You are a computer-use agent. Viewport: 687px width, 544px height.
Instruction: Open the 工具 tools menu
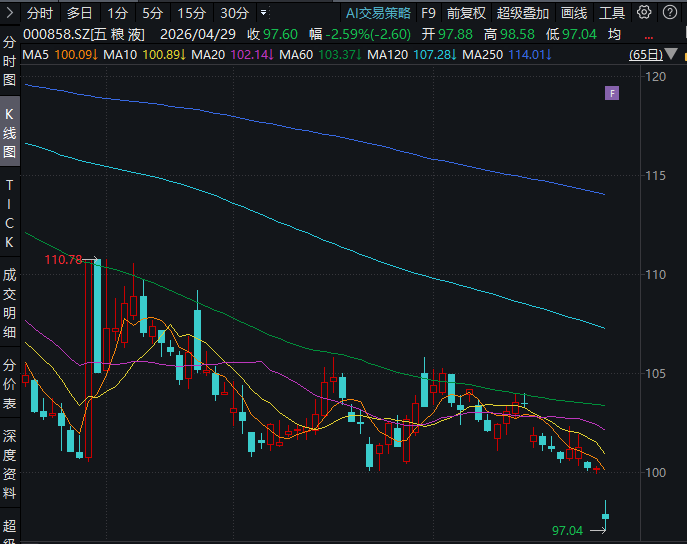[x=612, y=13]
